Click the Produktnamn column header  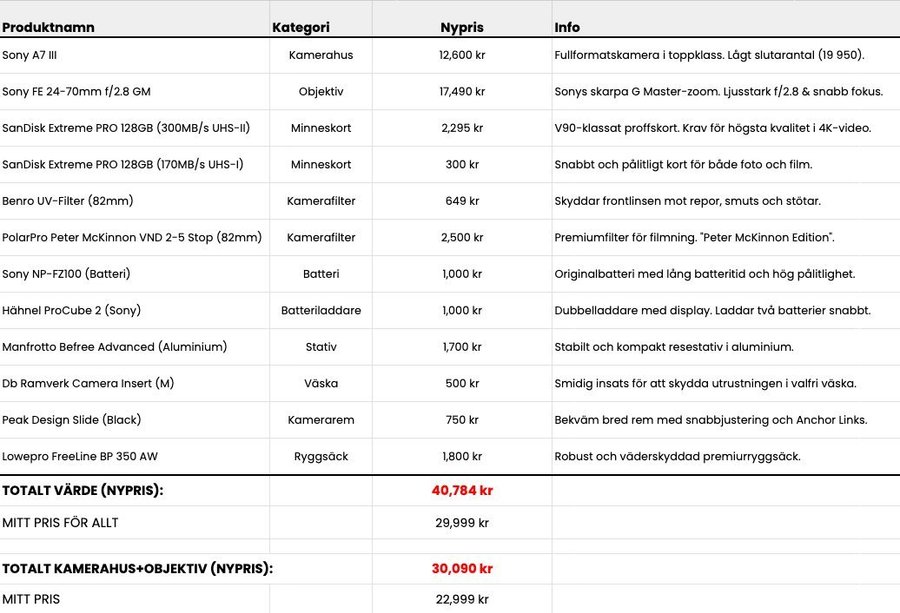click(x=48, y=27)
